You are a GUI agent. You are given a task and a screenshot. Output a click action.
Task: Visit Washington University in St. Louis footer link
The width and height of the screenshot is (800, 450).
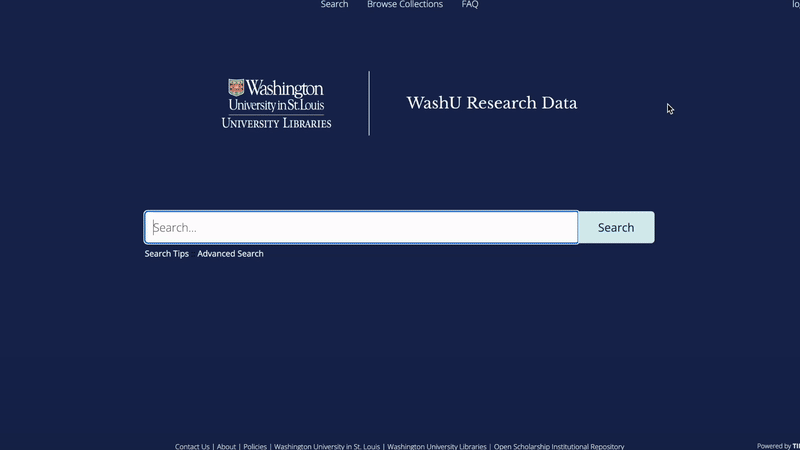(327, 446)
